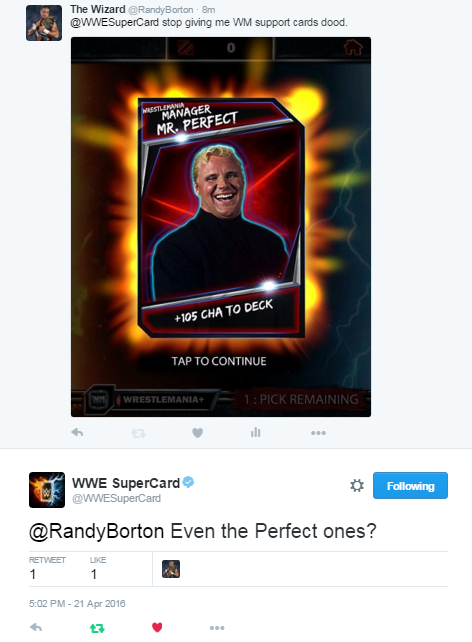View tweet activity bar chart icon
472x642 pixels.
(255, 432)
